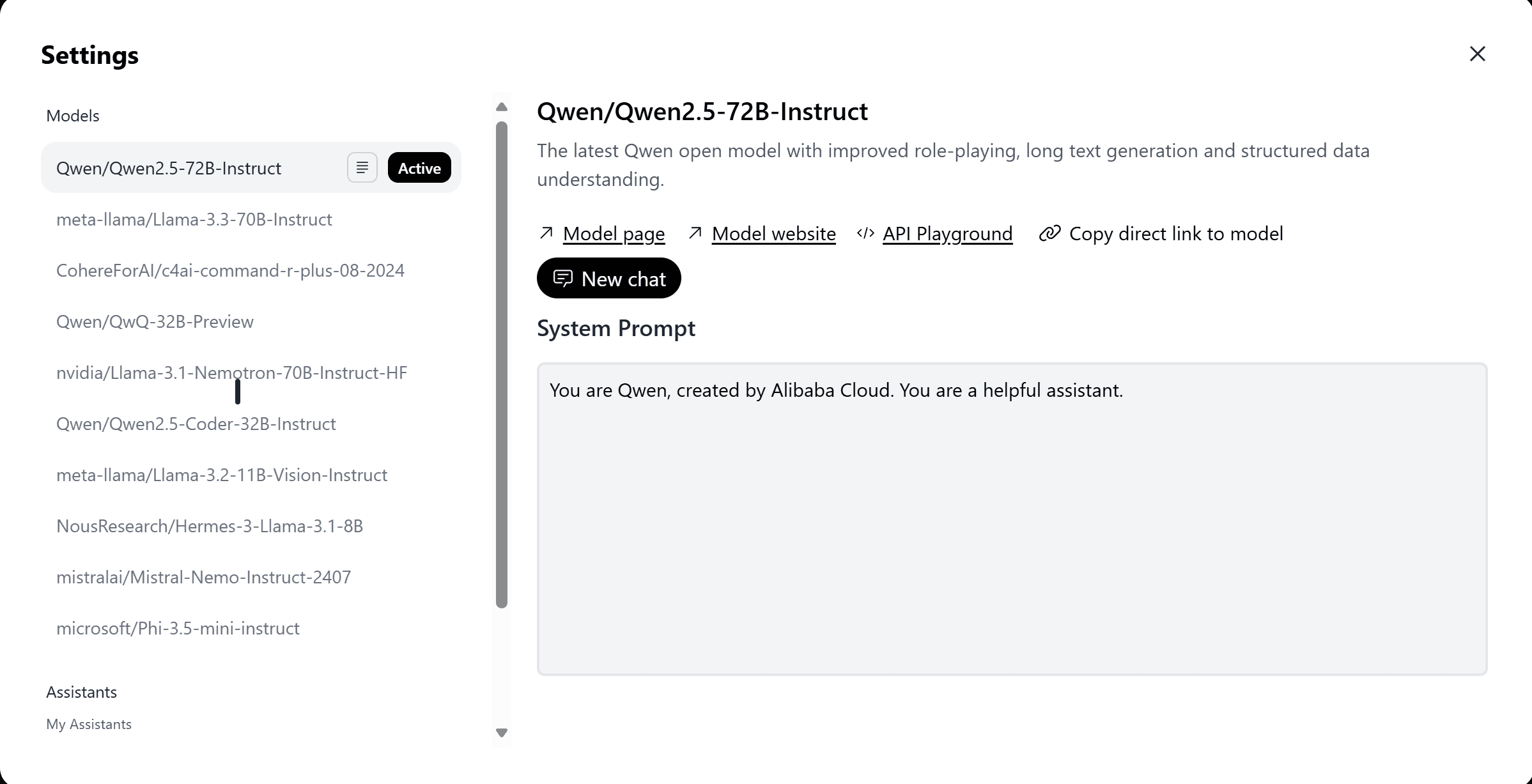Click the arrow icon next to Model page

coord(546,233)
